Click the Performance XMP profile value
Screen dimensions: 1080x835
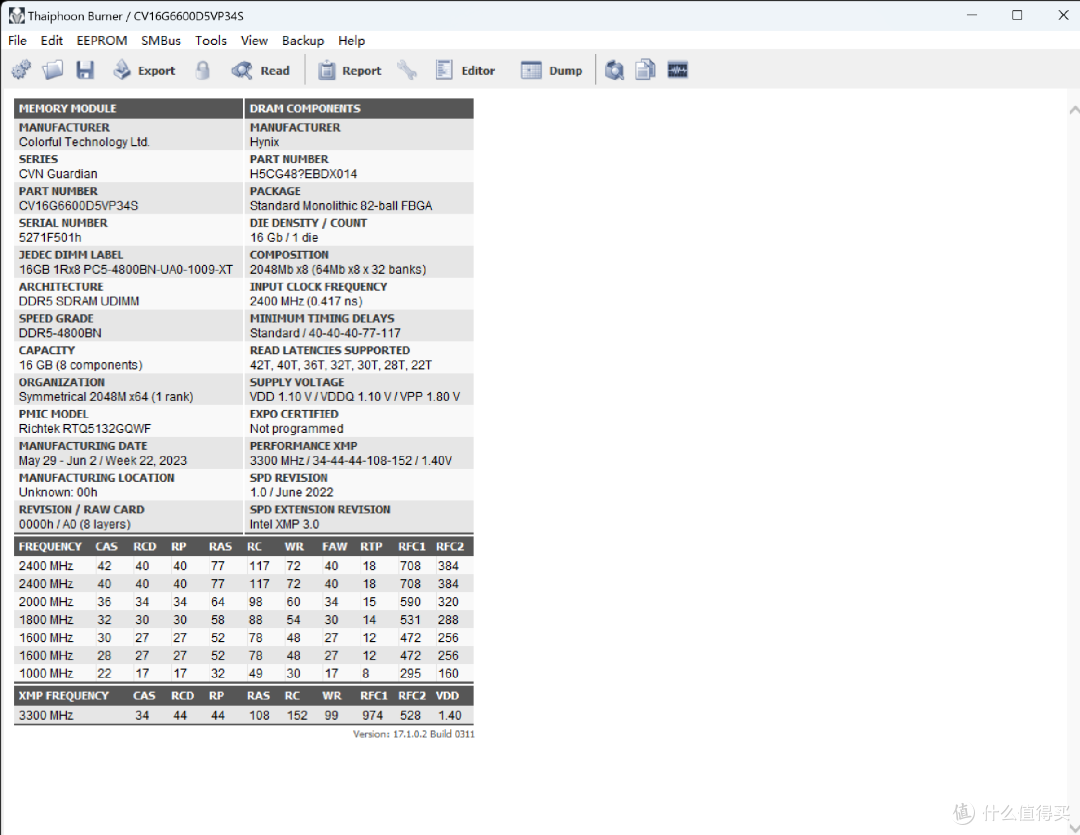(351, 460)
